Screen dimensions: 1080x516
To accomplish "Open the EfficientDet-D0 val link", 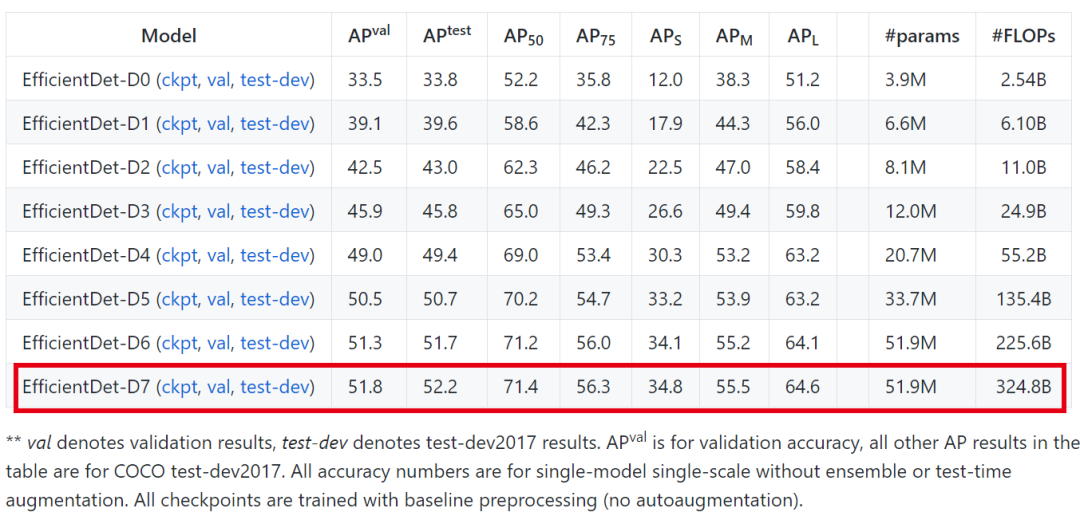I will point(219,80).
